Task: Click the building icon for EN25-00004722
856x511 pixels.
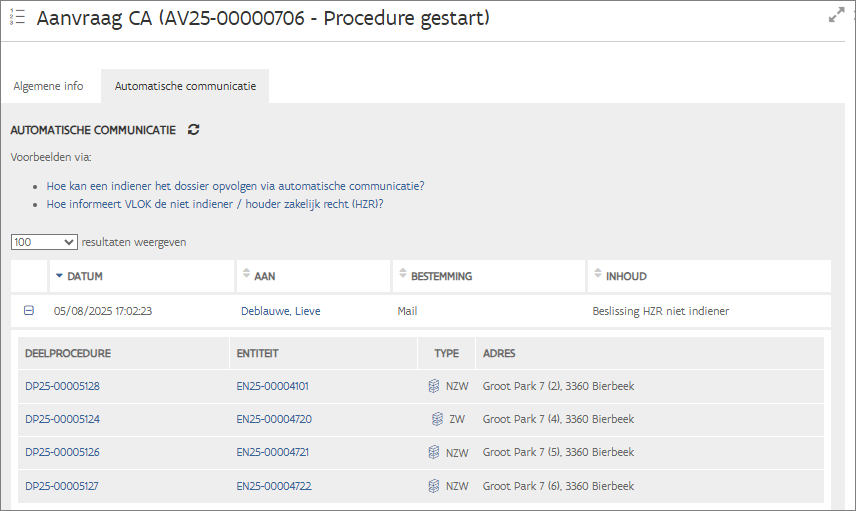Action: [434, 486]
